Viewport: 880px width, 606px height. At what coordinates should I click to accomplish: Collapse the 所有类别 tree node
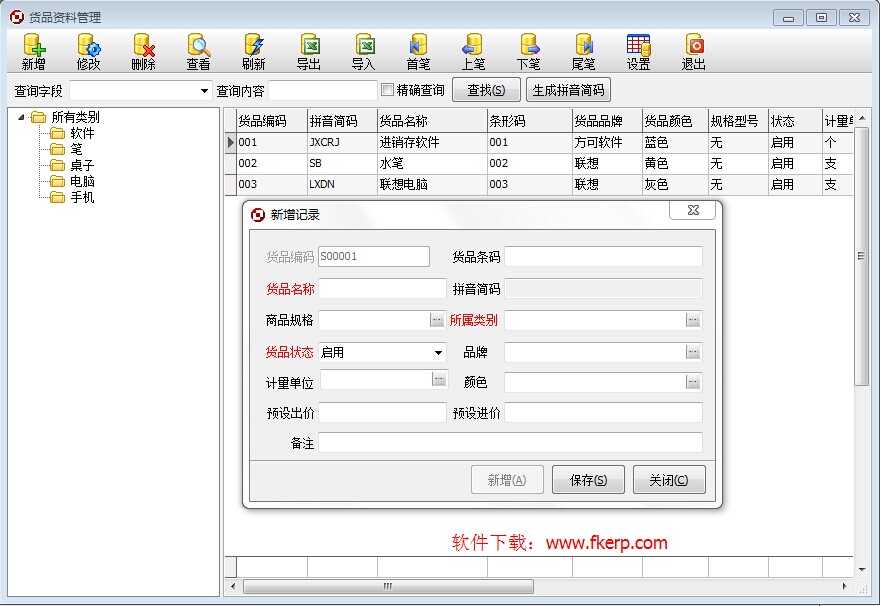[21, 117]
